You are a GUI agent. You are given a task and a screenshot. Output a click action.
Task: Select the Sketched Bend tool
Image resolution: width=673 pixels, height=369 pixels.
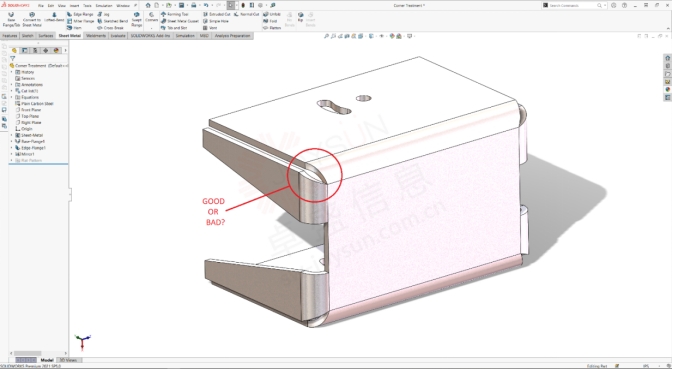click(112, 21)
